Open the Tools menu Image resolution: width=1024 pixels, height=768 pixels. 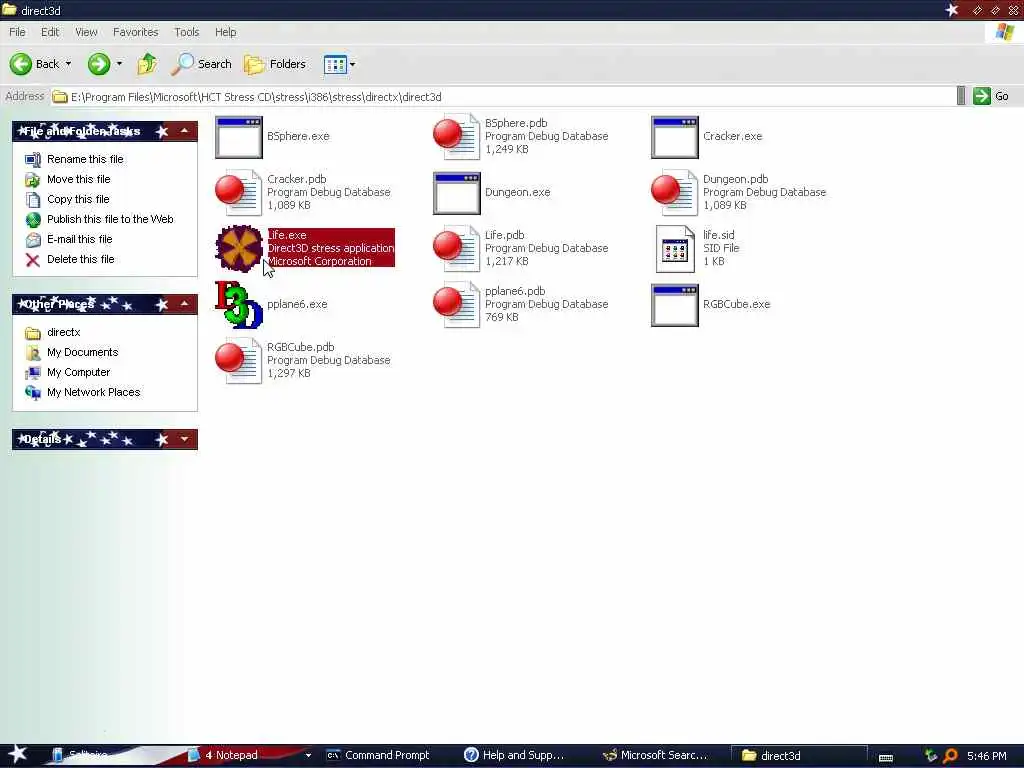[x=186, y=32]
